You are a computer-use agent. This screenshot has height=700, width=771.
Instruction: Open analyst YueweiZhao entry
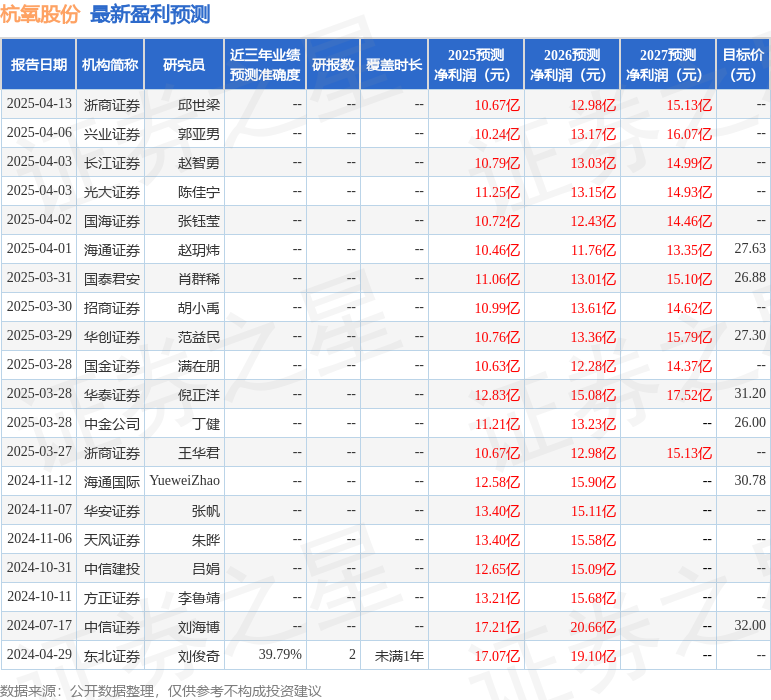point(185,481)
